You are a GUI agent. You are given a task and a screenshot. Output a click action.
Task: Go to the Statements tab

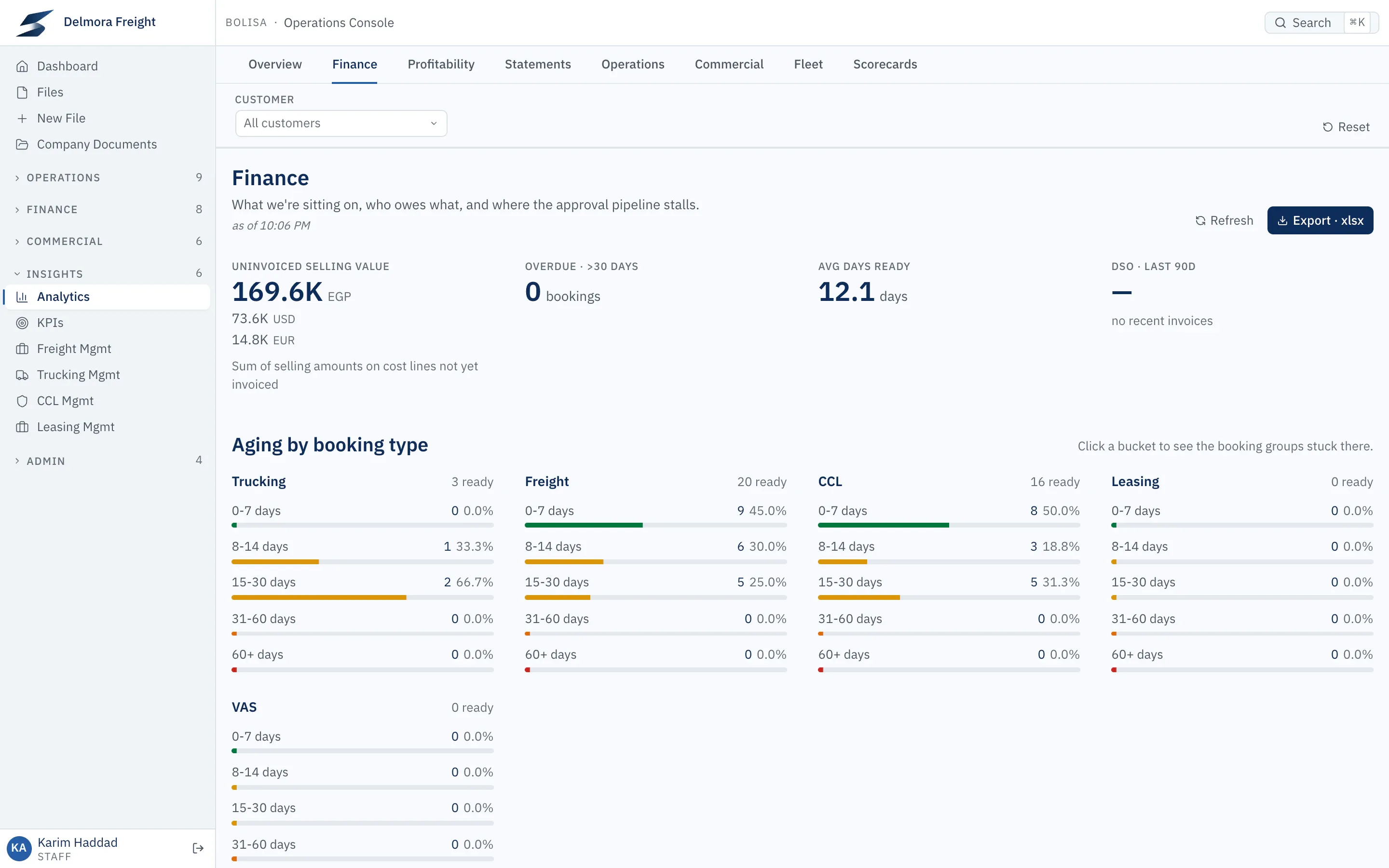tap(538, 64)
